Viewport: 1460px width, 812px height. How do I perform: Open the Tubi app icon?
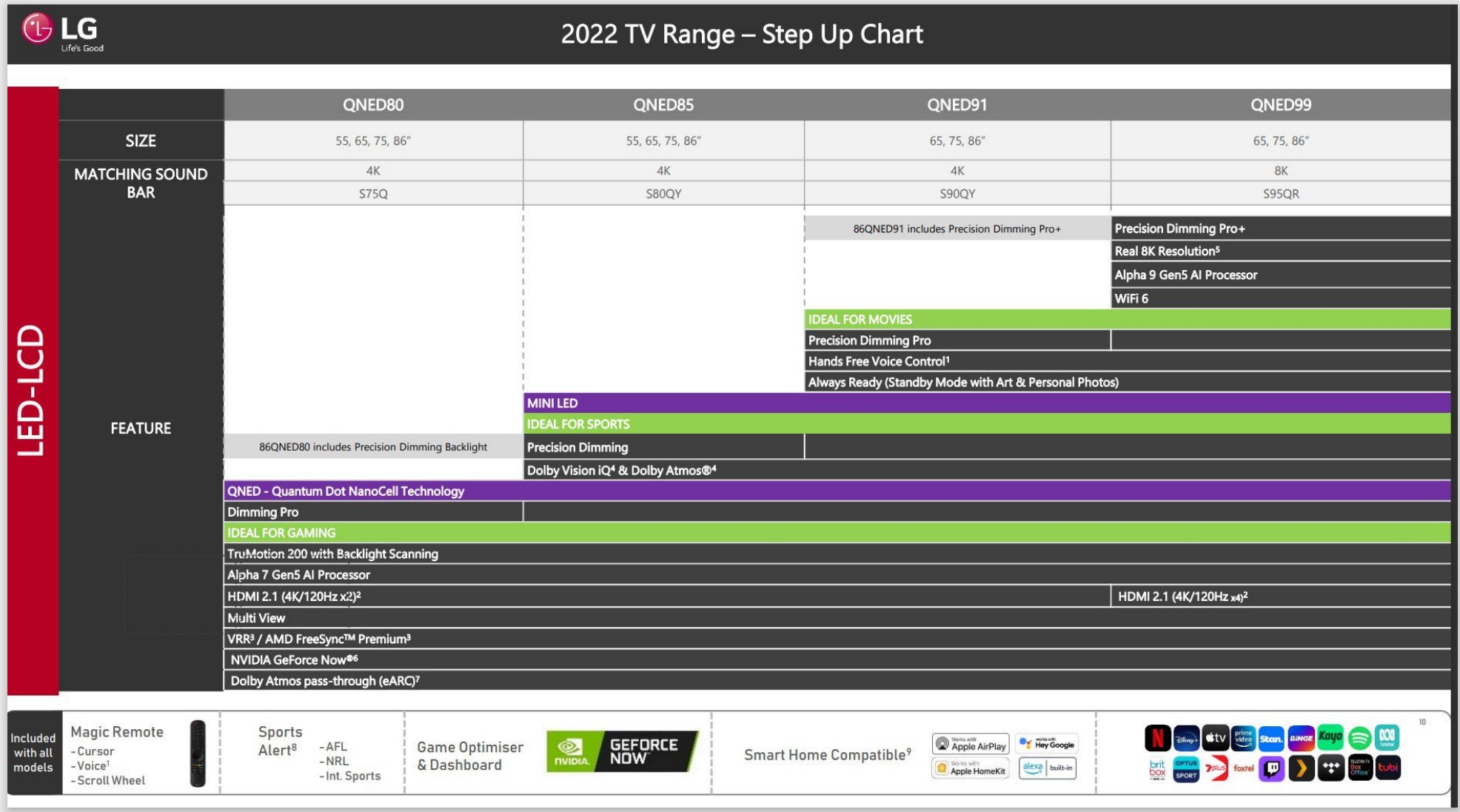(1388, 768)
